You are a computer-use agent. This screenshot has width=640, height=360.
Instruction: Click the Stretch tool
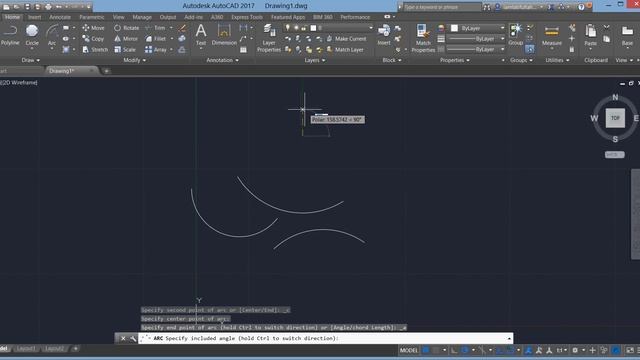coord(95,50)
